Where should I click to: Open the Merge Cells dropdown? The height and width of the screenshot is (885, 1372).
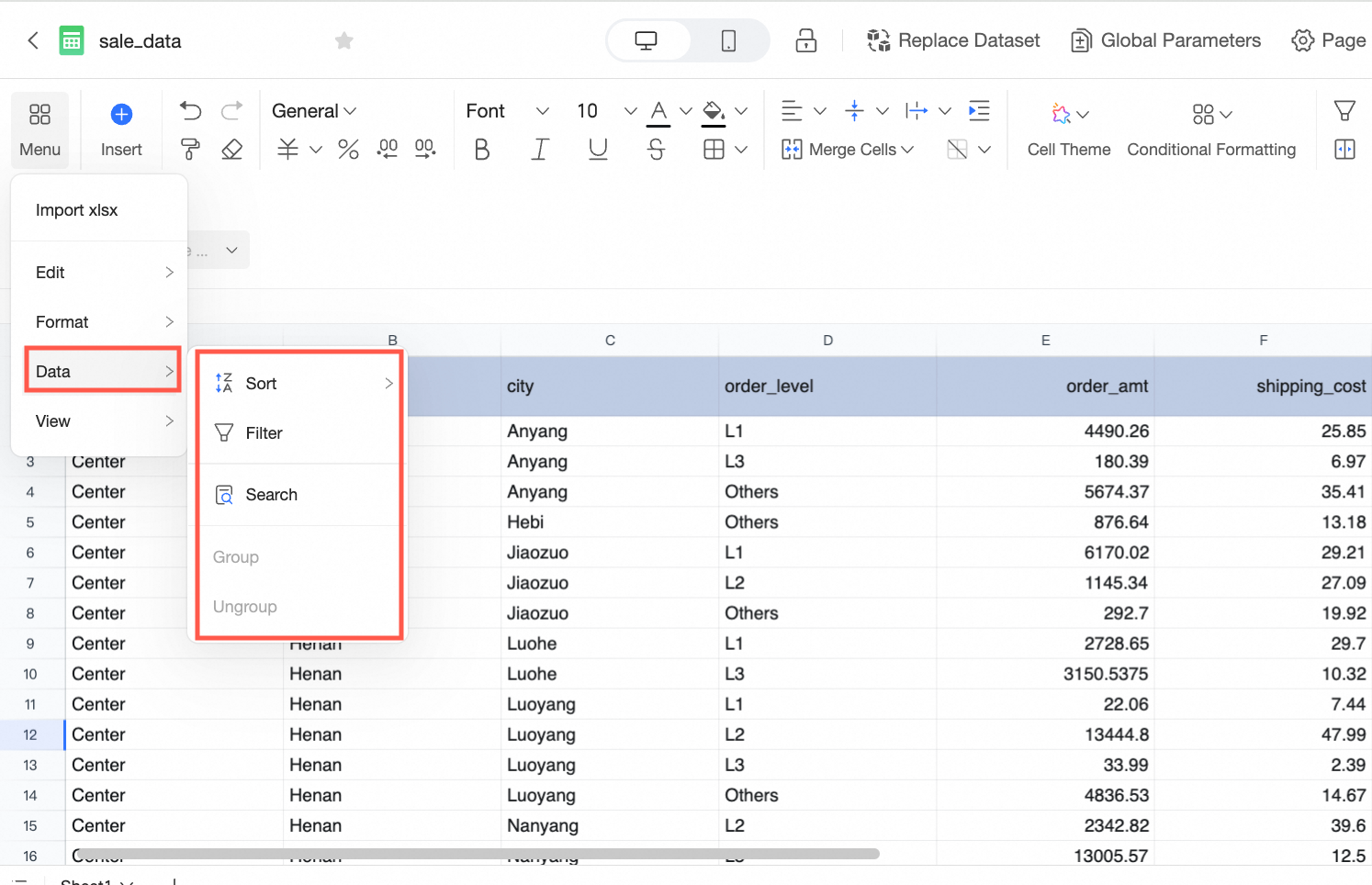(847, 149)
